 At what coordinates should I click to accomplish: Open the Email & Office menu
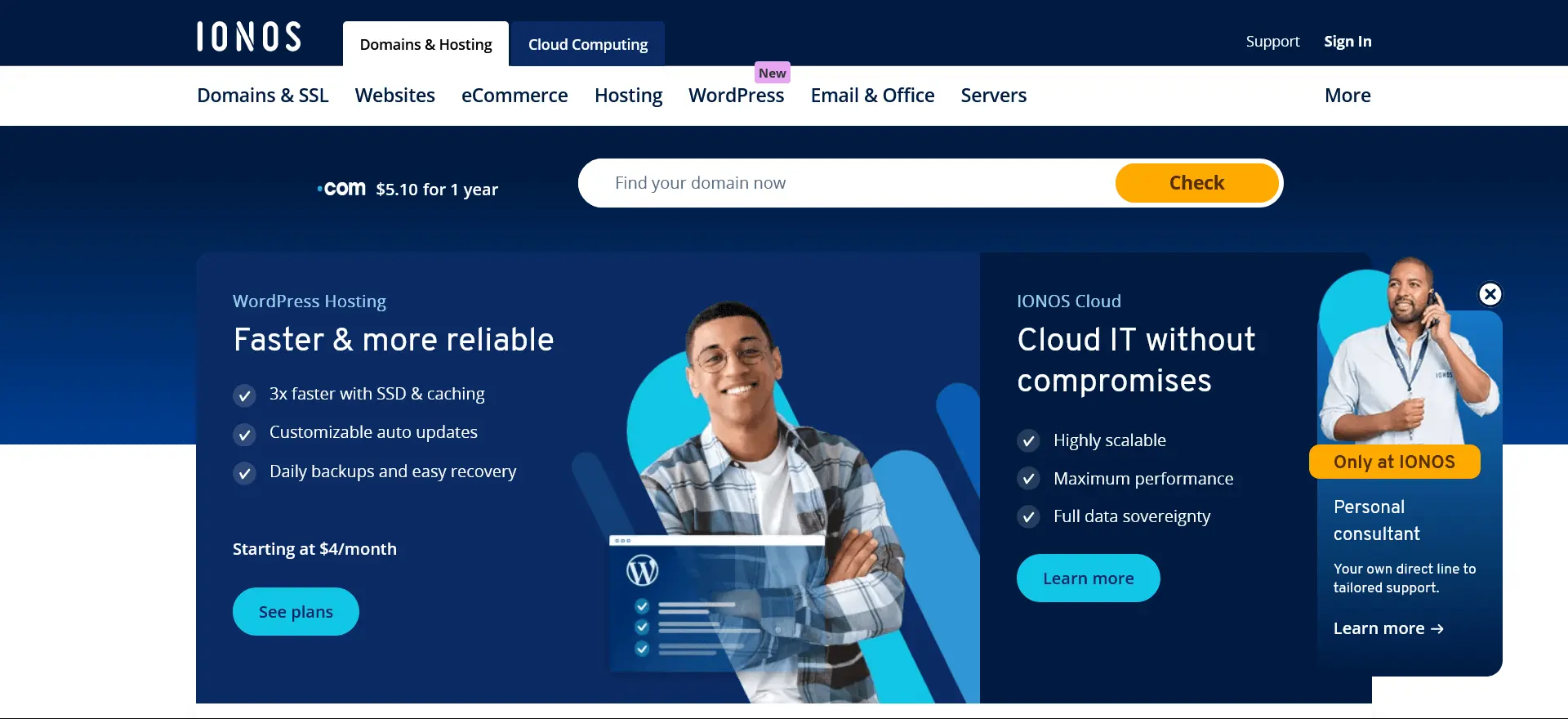pyautogui.click(x=873, y=96)
